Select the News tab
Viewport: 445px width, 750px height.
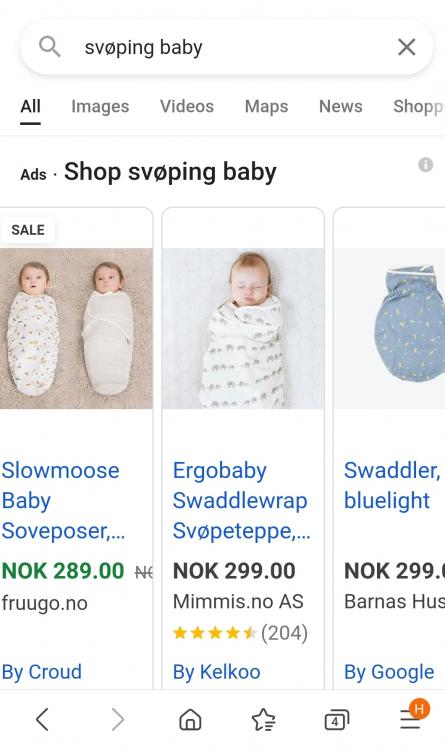pos(341,106)
